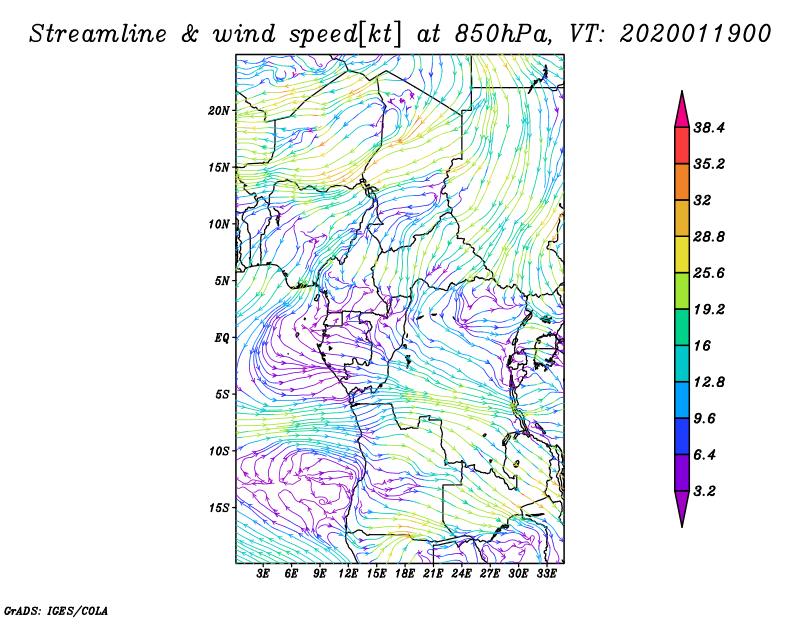Click the 3E longitude axis label

tap(264, 575)
